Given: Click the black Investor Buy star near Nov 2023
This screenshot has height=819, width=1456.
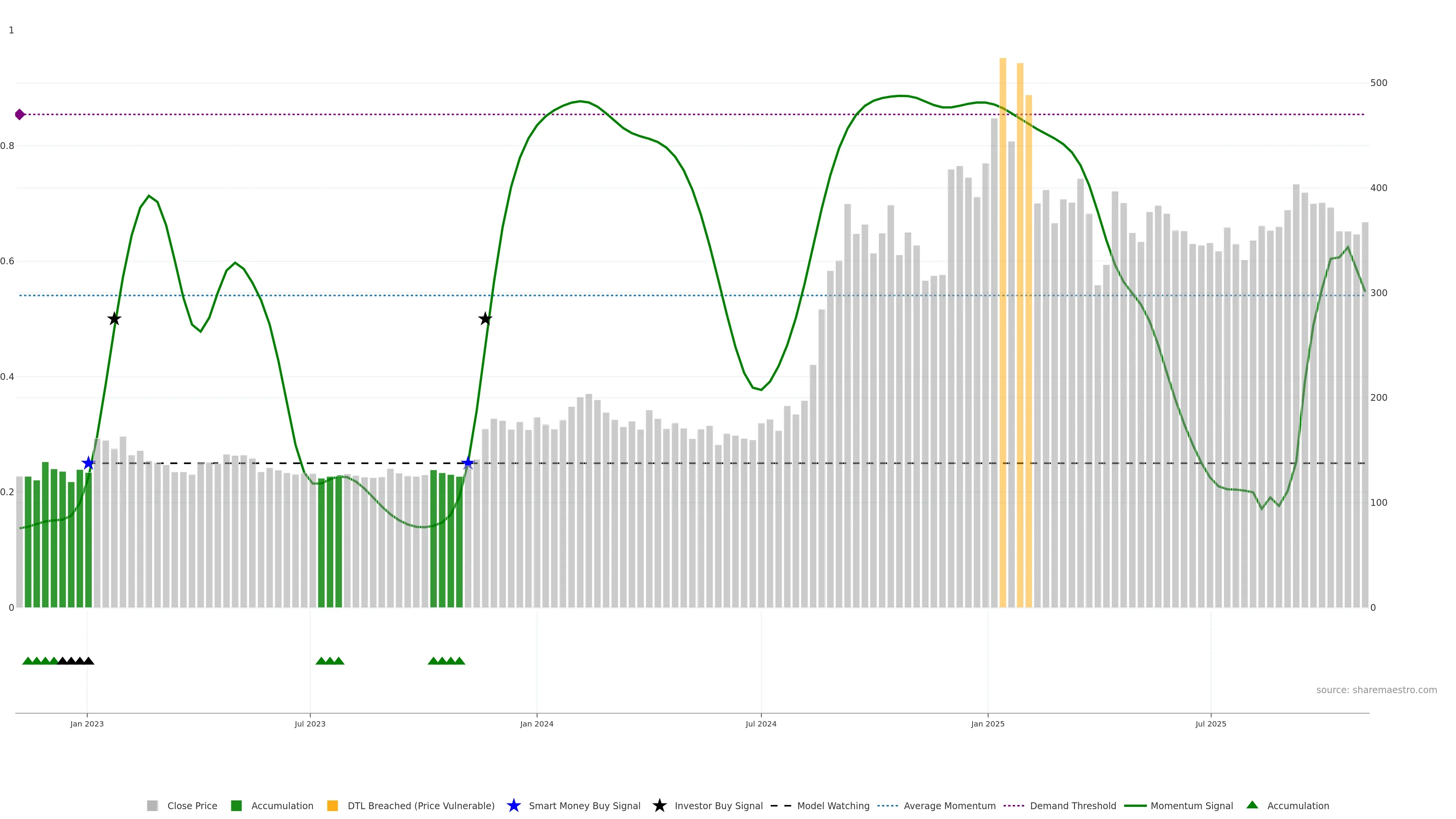Looking at the screenshot, I should tap(485, 319).
